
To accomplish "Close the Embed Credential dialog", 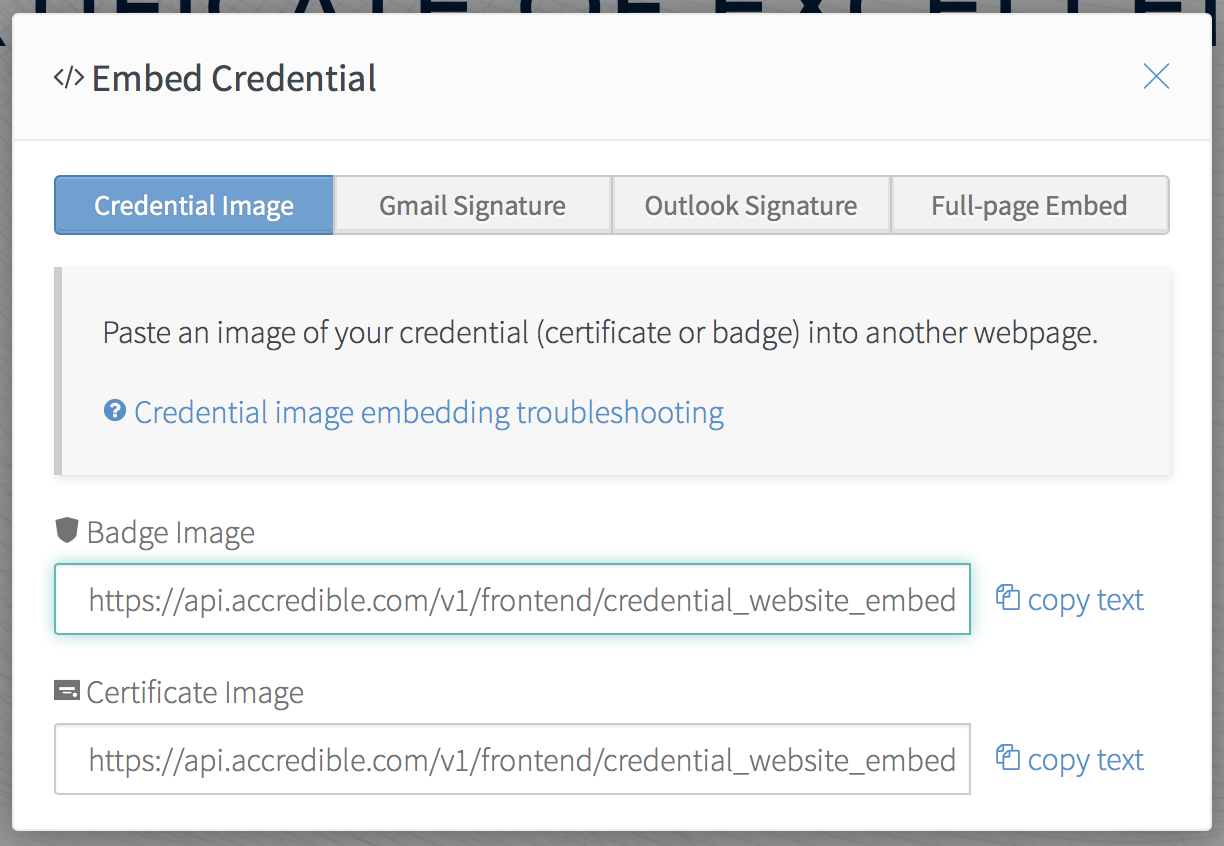I will (1156, 76).
